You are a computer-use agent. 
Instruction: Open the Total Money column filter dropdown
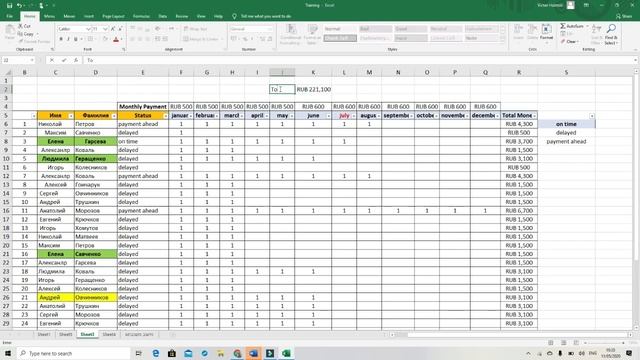(x=534, y=116)
